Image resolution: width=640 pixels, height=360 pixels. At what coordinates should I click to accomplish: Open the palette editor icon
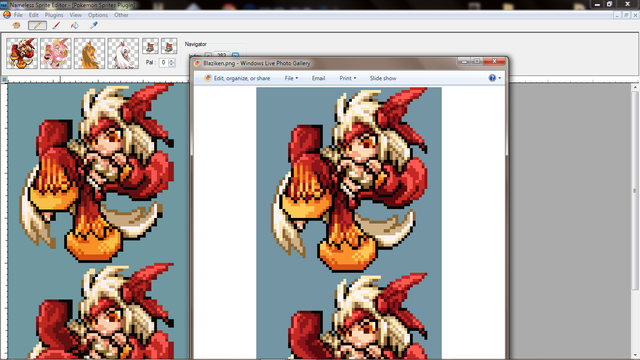pyautogui.click(x=16, y=25)
